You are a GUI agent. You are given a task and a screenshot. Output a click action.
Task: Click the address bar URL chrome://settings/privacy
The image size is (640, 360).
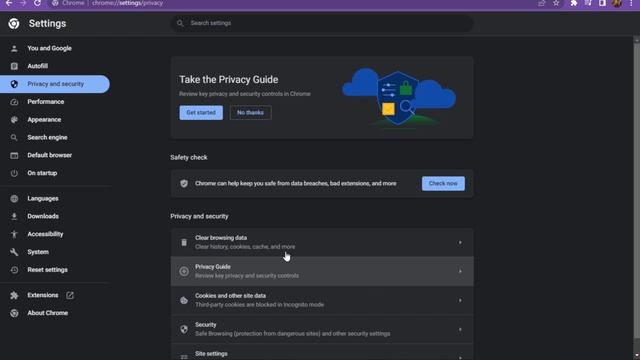pyautogui.click(x=127, y=3)
